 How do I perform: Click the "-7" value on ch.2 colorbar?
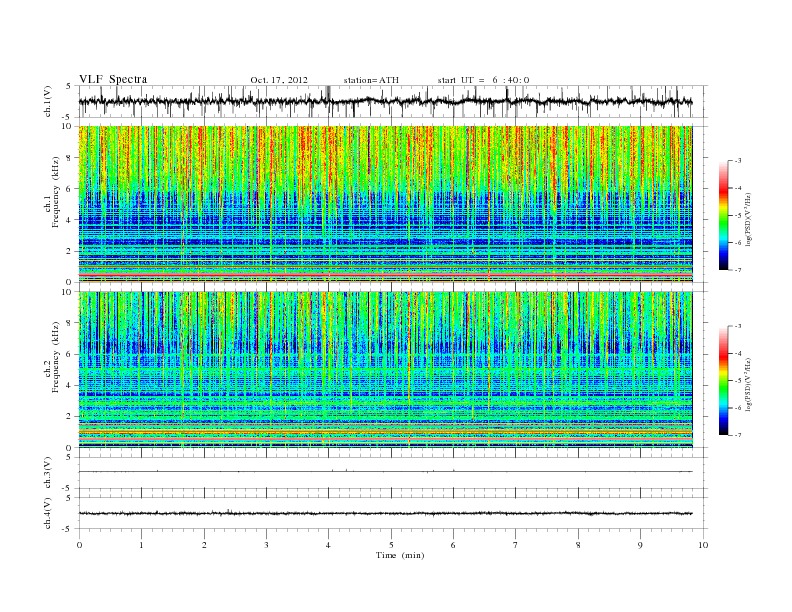coord(738,435)
